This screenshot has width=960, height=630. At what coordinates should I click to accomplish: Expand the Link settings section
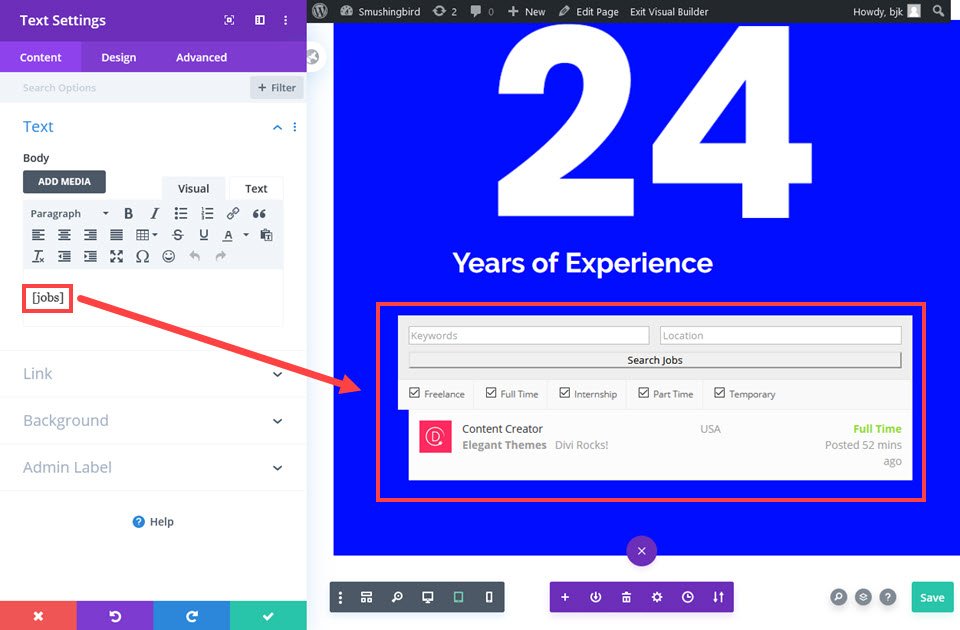tap(153, 373)
